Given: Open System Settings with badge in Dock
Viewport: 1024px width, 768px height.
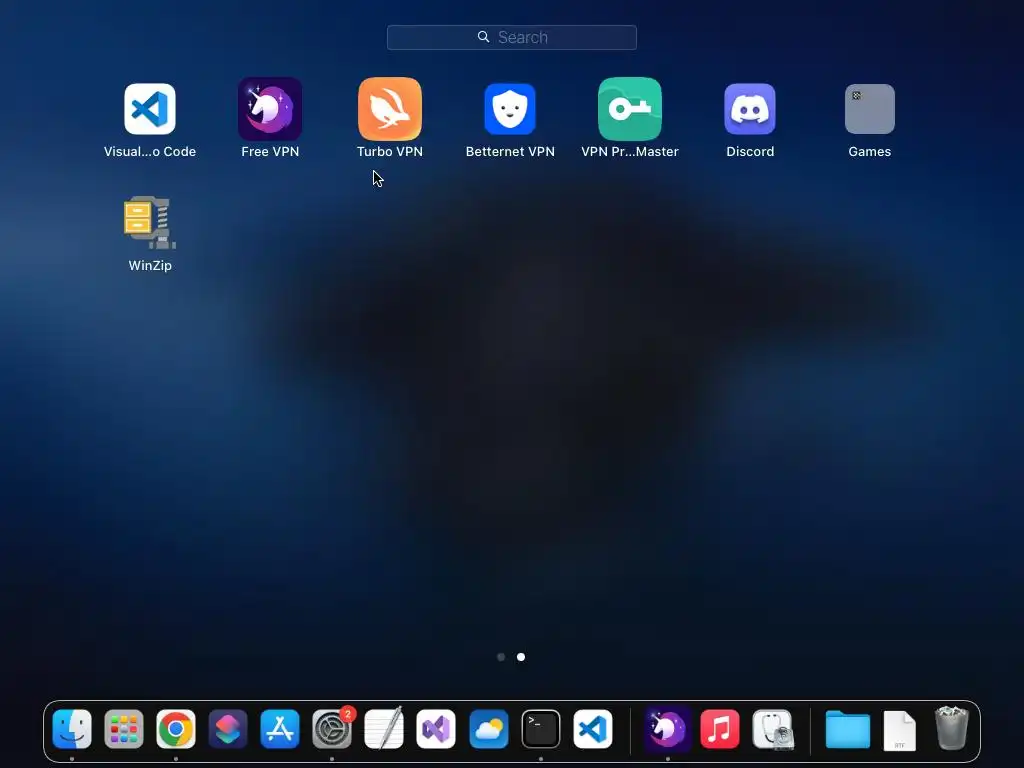Looking at the screenshot, I should tap(332, 729).
